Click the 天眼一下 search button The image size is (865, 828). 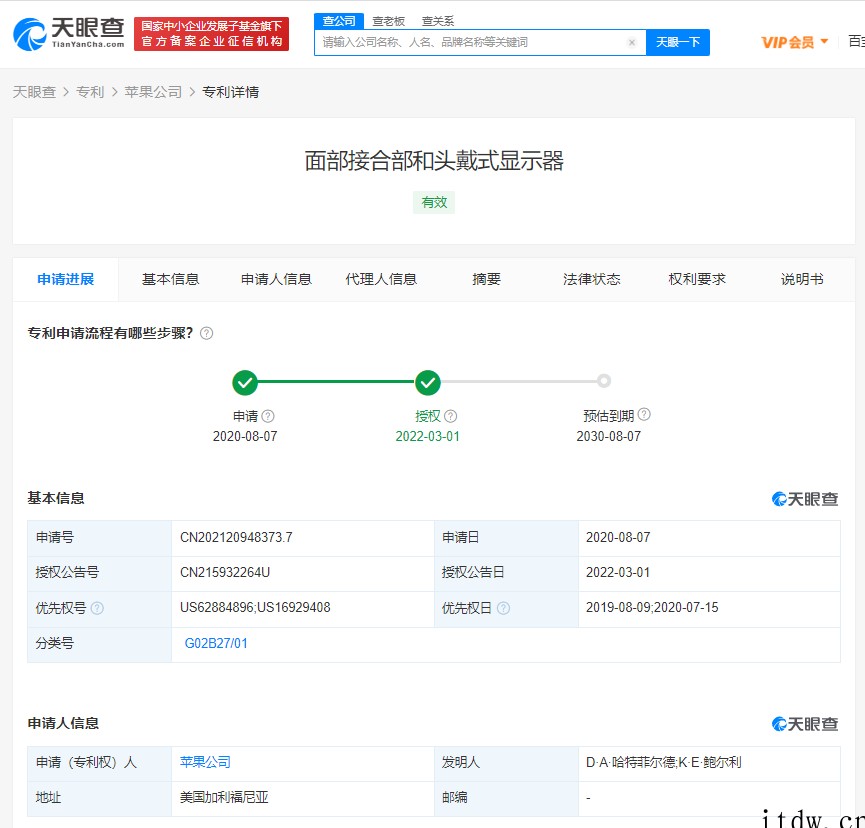pyautogui.click(x=677, y=42)
